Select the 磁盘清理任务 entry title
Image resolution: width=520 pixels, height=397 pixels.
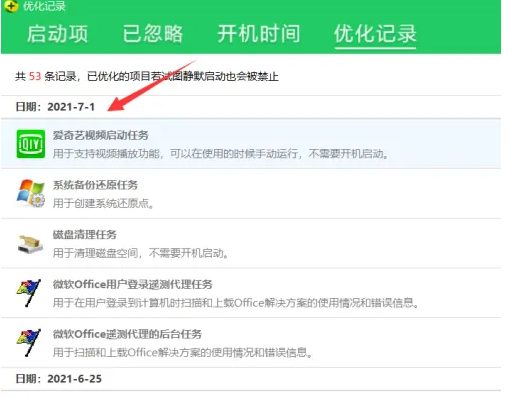85,234
